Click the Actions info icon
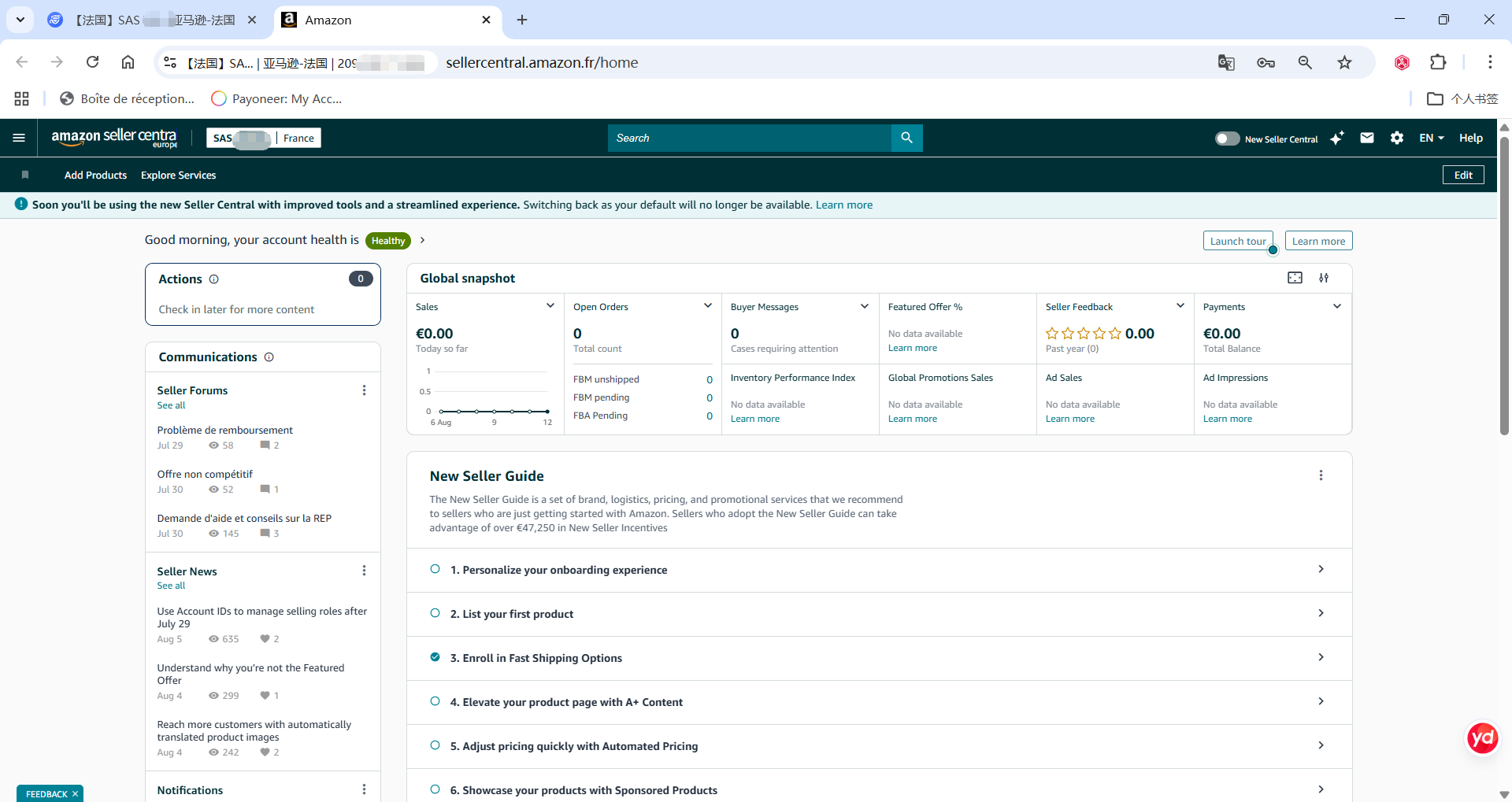The image size is (1512, 802). (213, 279)
